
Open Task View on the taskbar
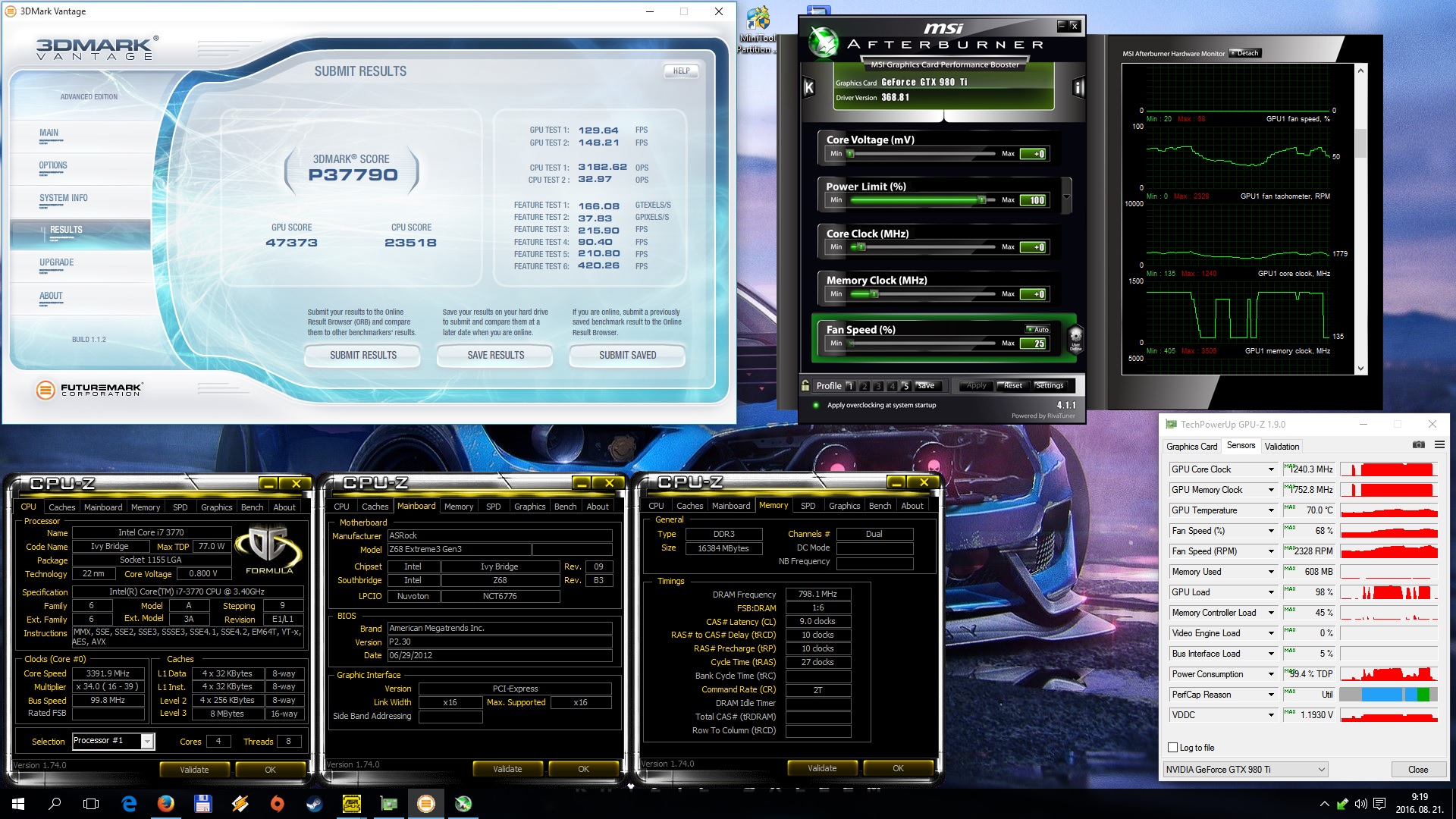[x=91, y=803]
